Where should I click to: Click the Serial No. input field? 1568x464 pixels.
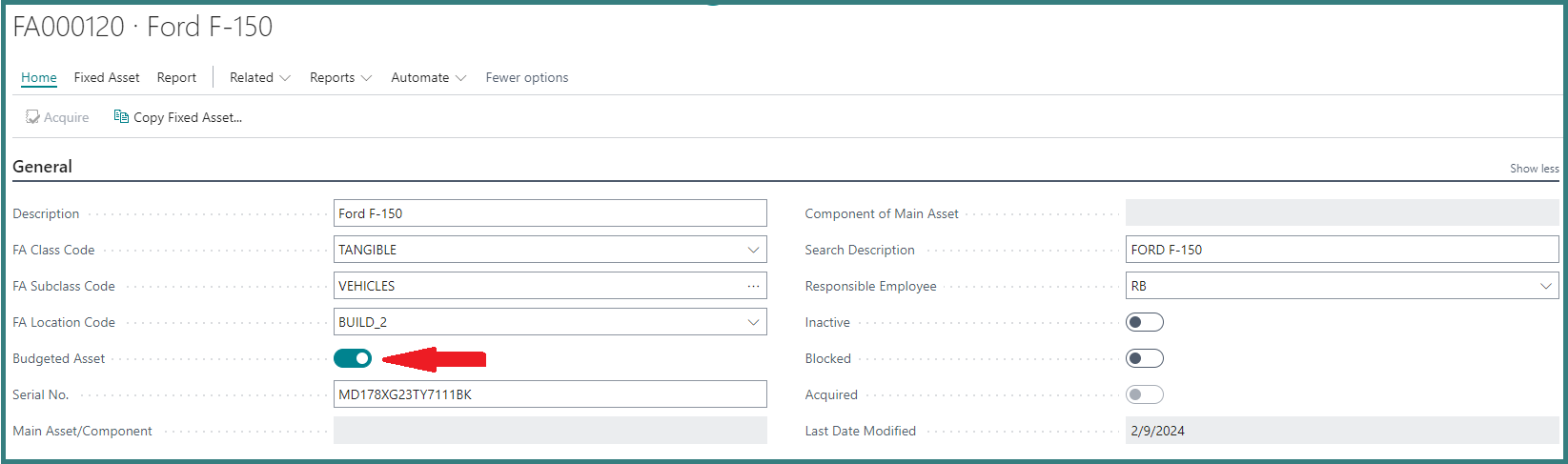click(x=550, y=394)
